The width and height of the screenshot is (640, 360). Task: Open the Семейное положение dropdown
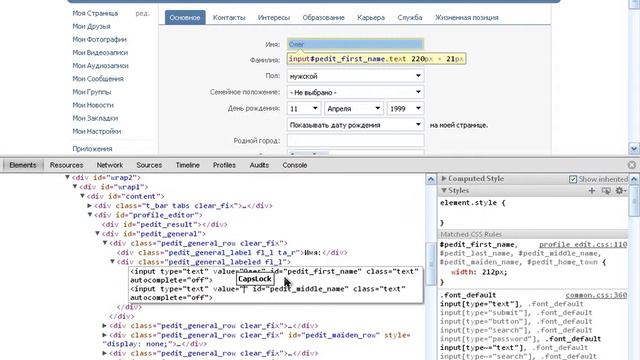pyautogui.click(x=356, y=92)
